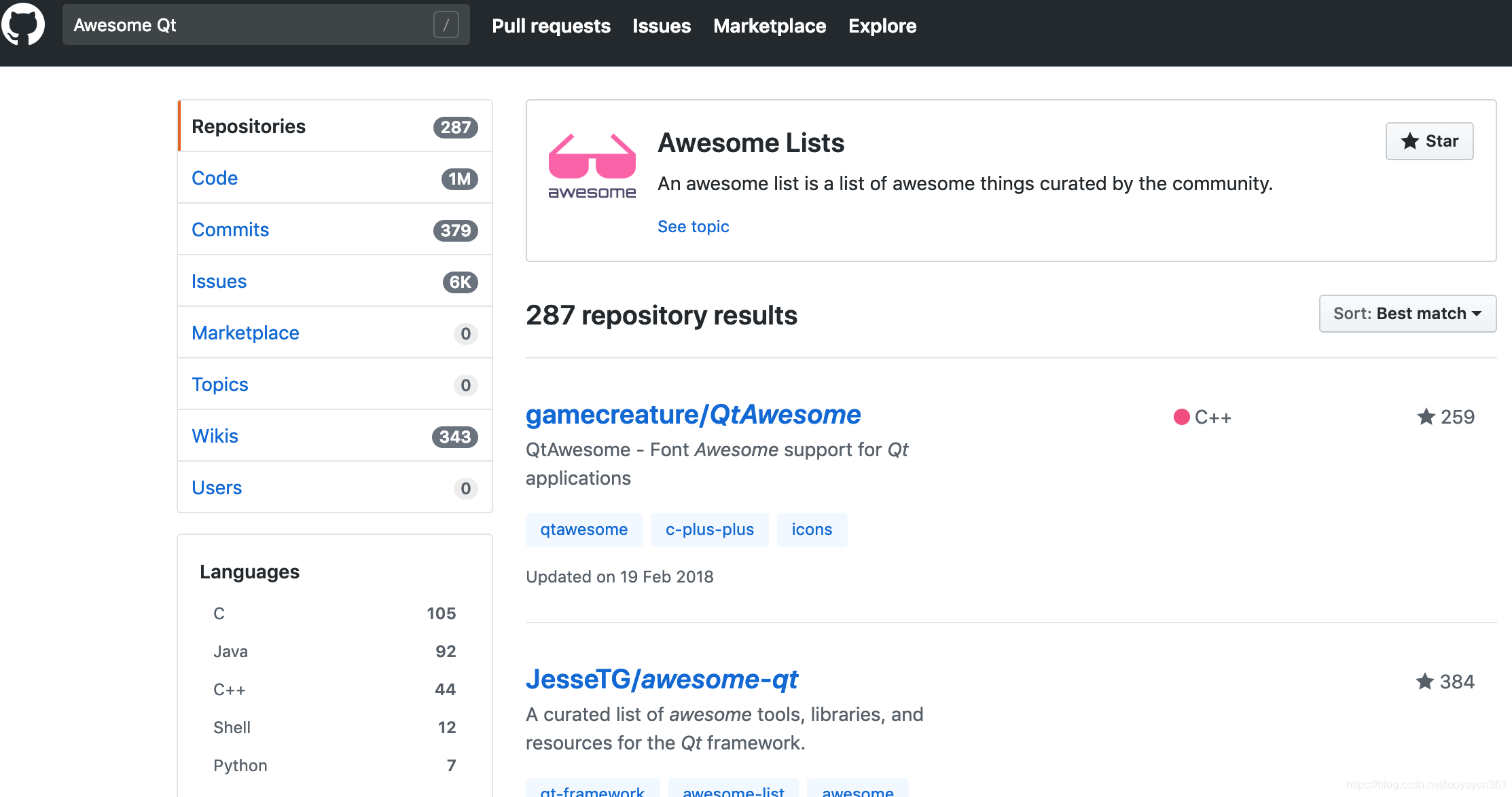Click the star icon next to 259

pyautogui.click(x=1426, y=416)
